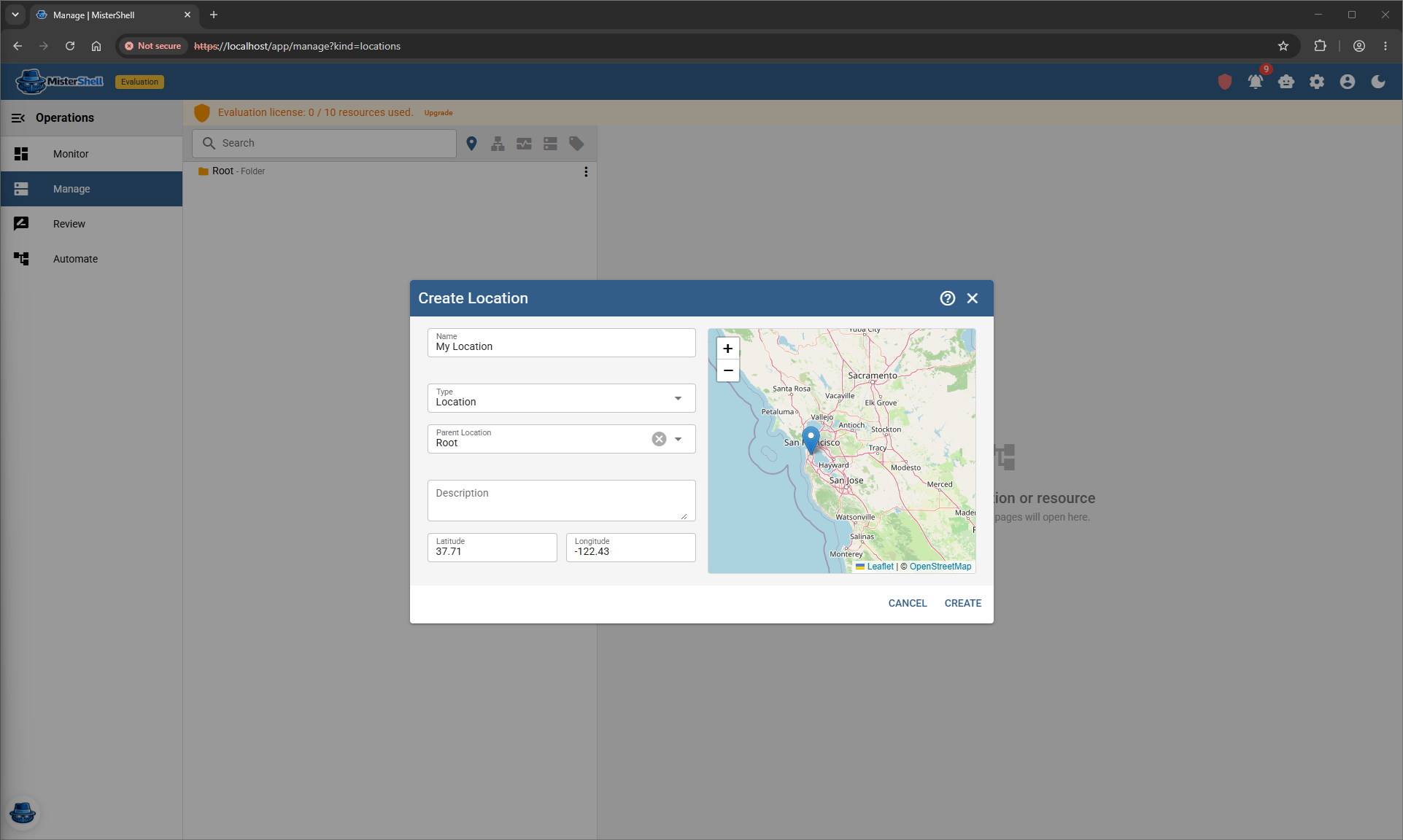Bookmark this page with star icon

point(1283,46)
